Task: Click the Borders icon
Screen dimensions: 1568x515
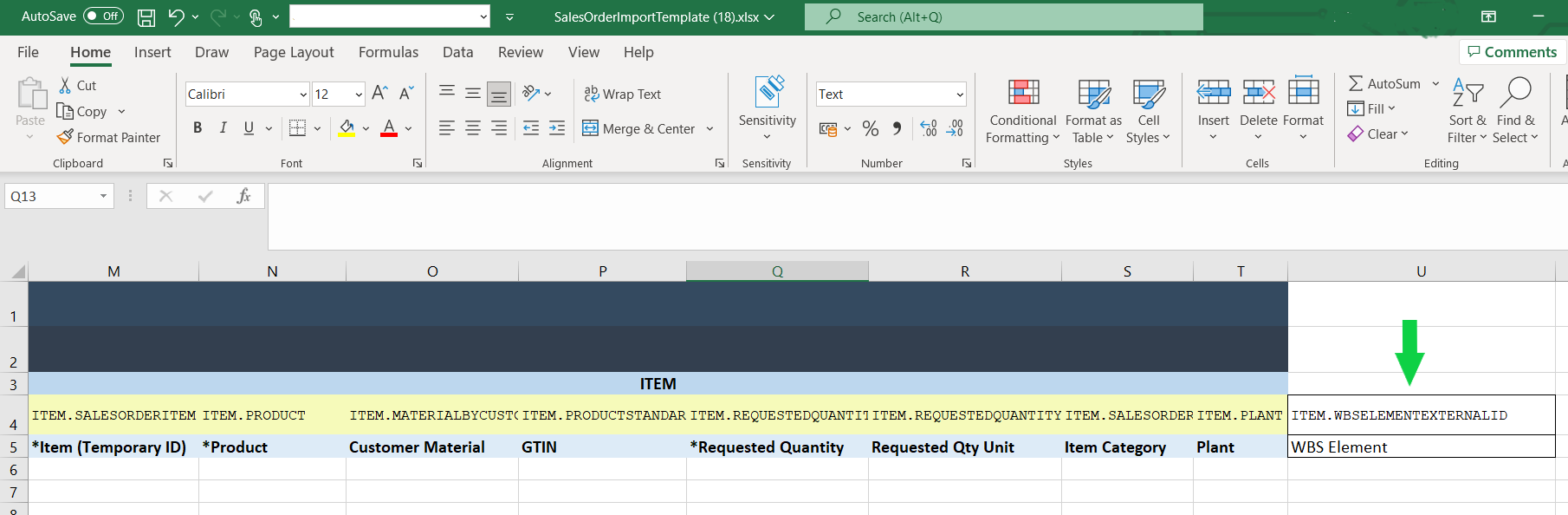Action: pos(297,128)
